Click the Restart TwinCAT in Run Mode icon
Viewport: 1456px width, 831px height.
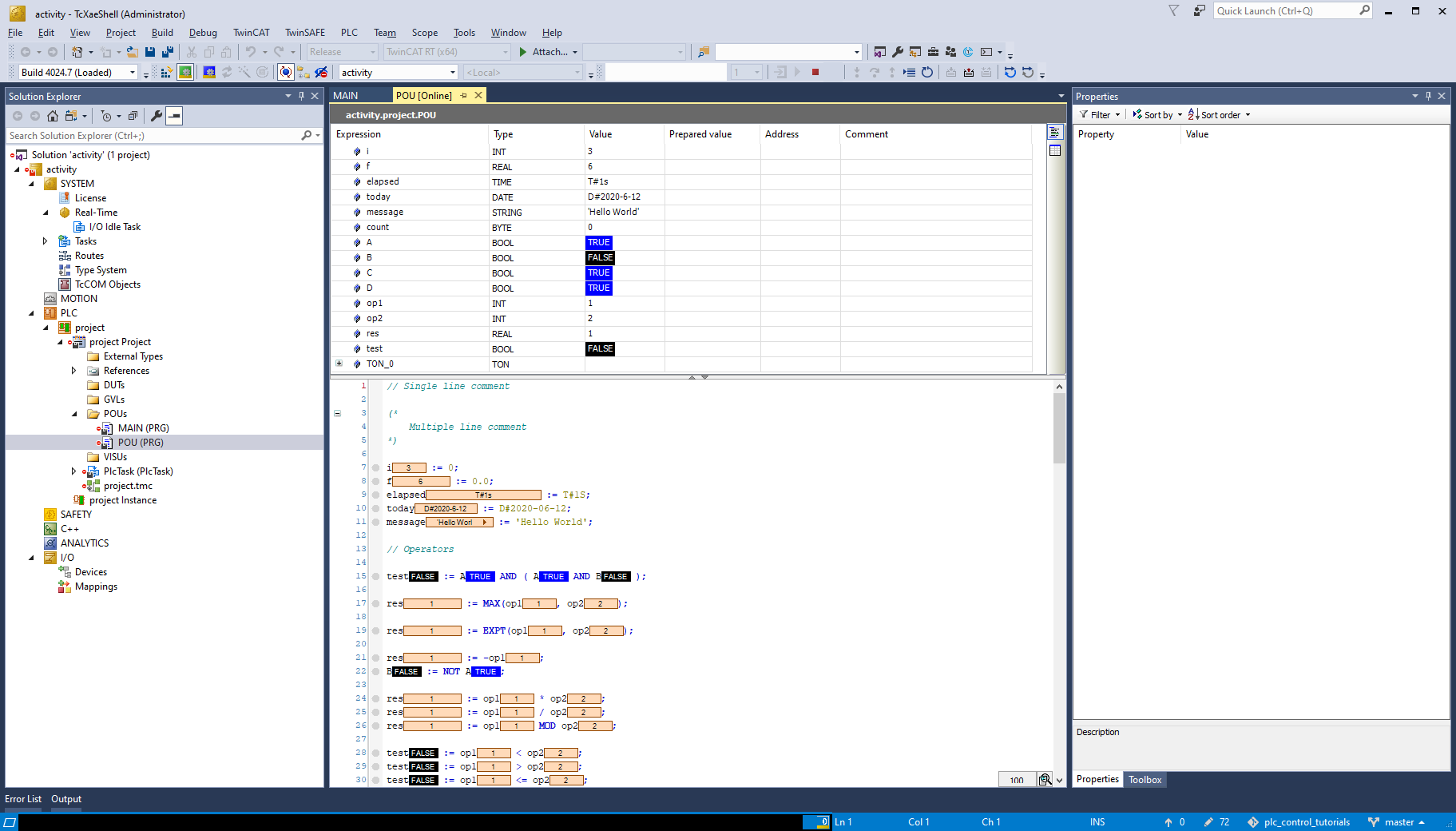coord(185,73)
